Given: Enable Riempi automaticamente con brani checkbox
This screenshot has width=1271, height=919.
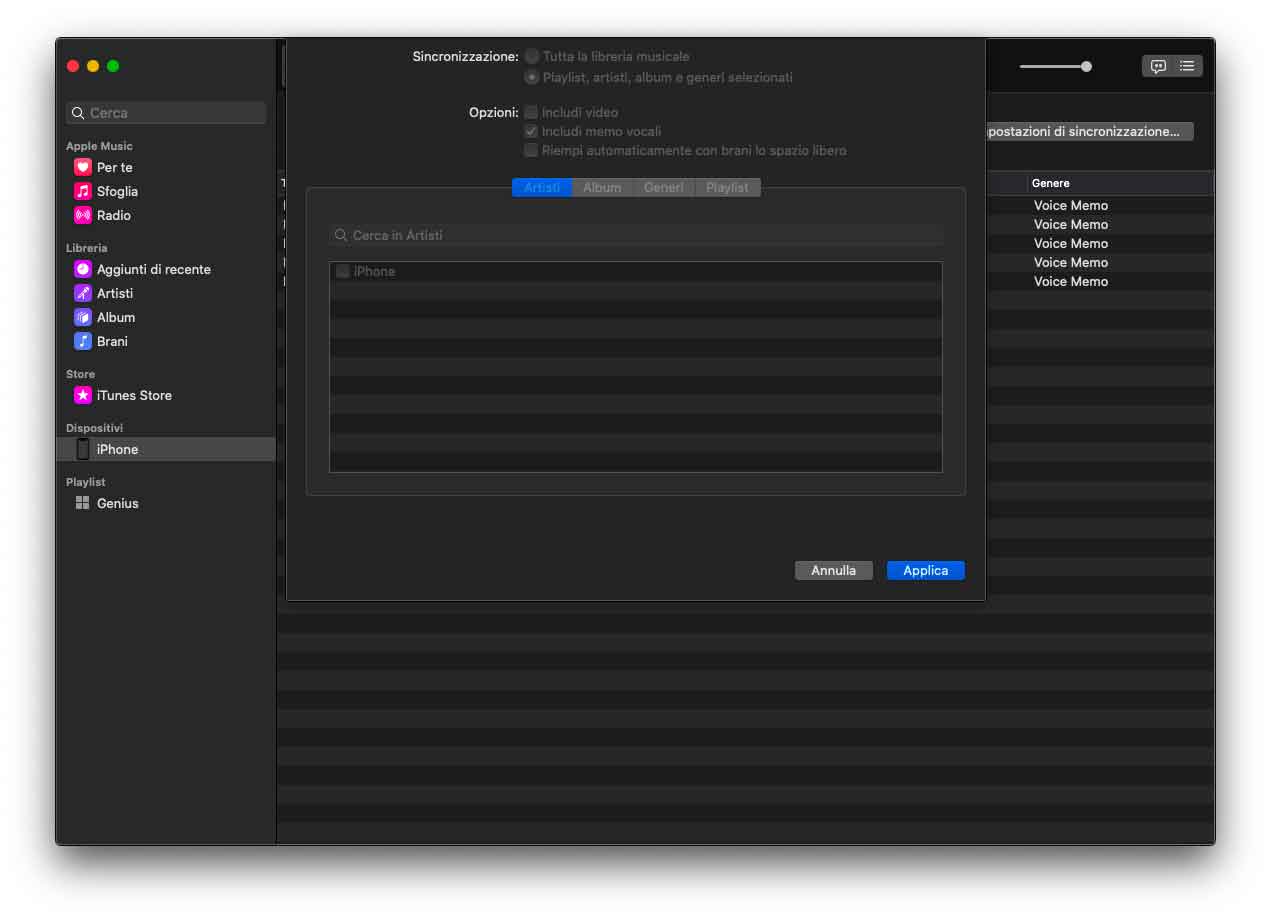Looking at the screenshot, I should (x=531, y=150).
